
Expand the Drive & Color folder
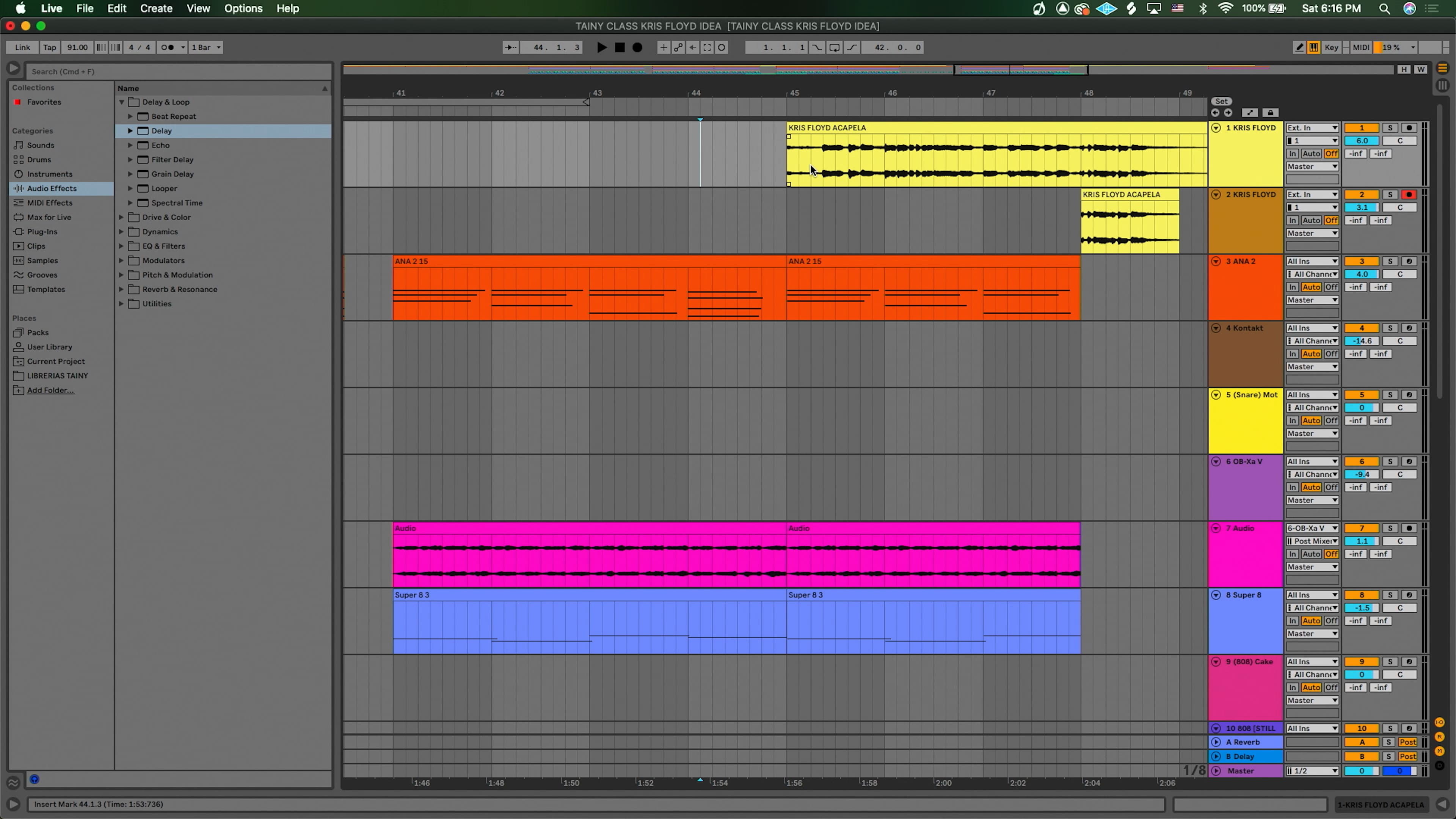(x=121, y=217)
